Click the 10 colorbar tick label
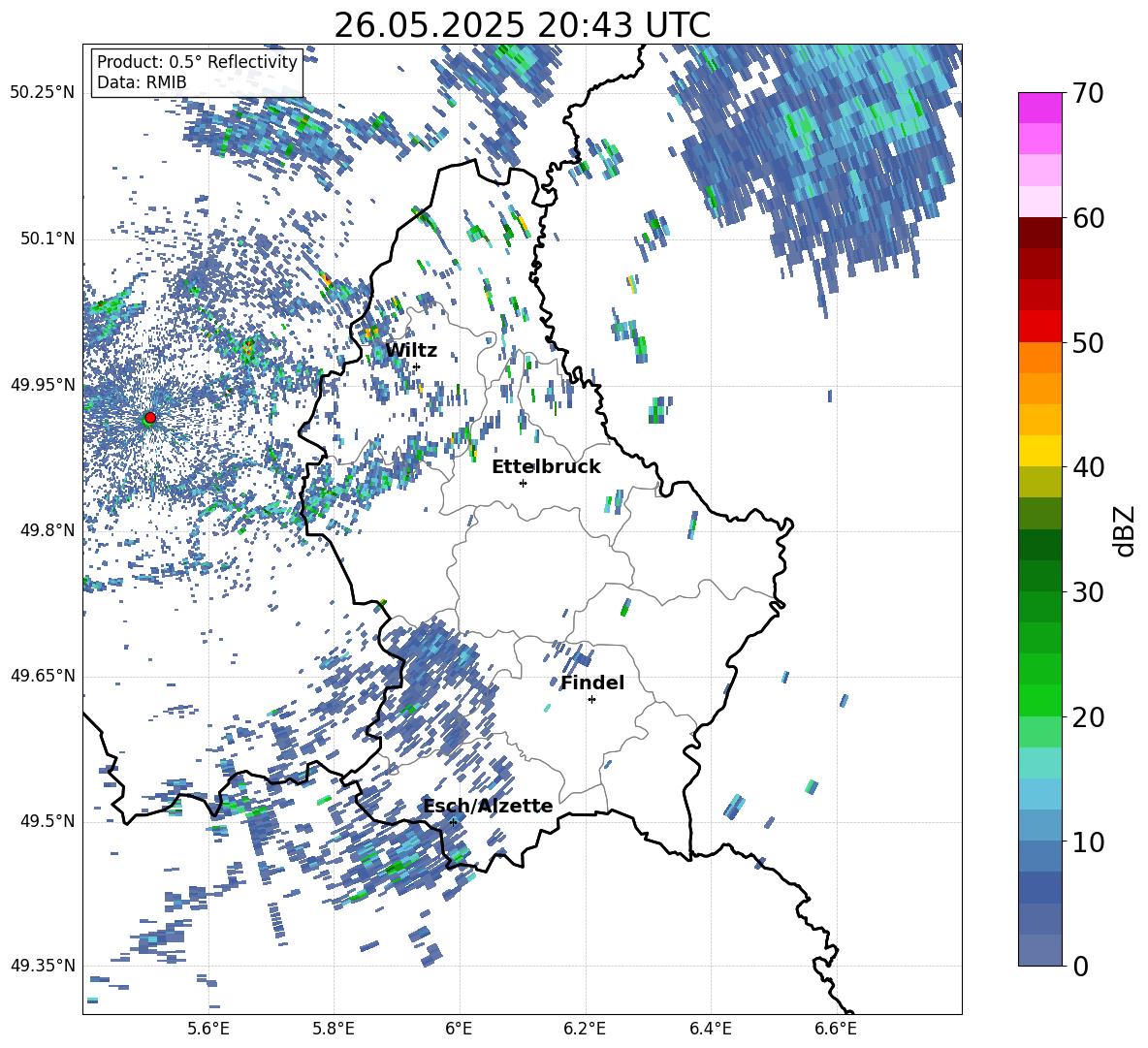Image resolution: width=1148 pixels, height=1048 pixels. 1088,842
